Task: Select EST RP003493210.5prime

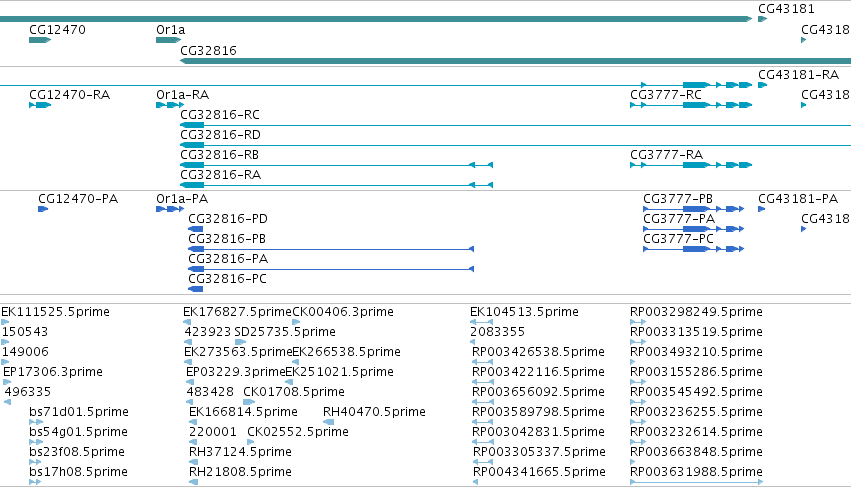Action: coord(696,352)
